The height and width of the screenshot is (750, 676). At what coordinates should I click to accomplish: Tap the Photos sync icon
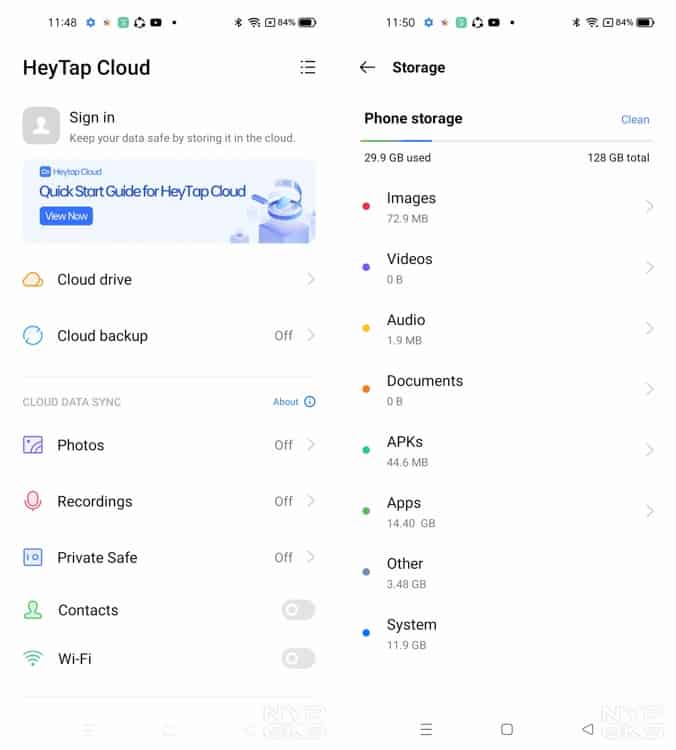(x=33, y=445)
